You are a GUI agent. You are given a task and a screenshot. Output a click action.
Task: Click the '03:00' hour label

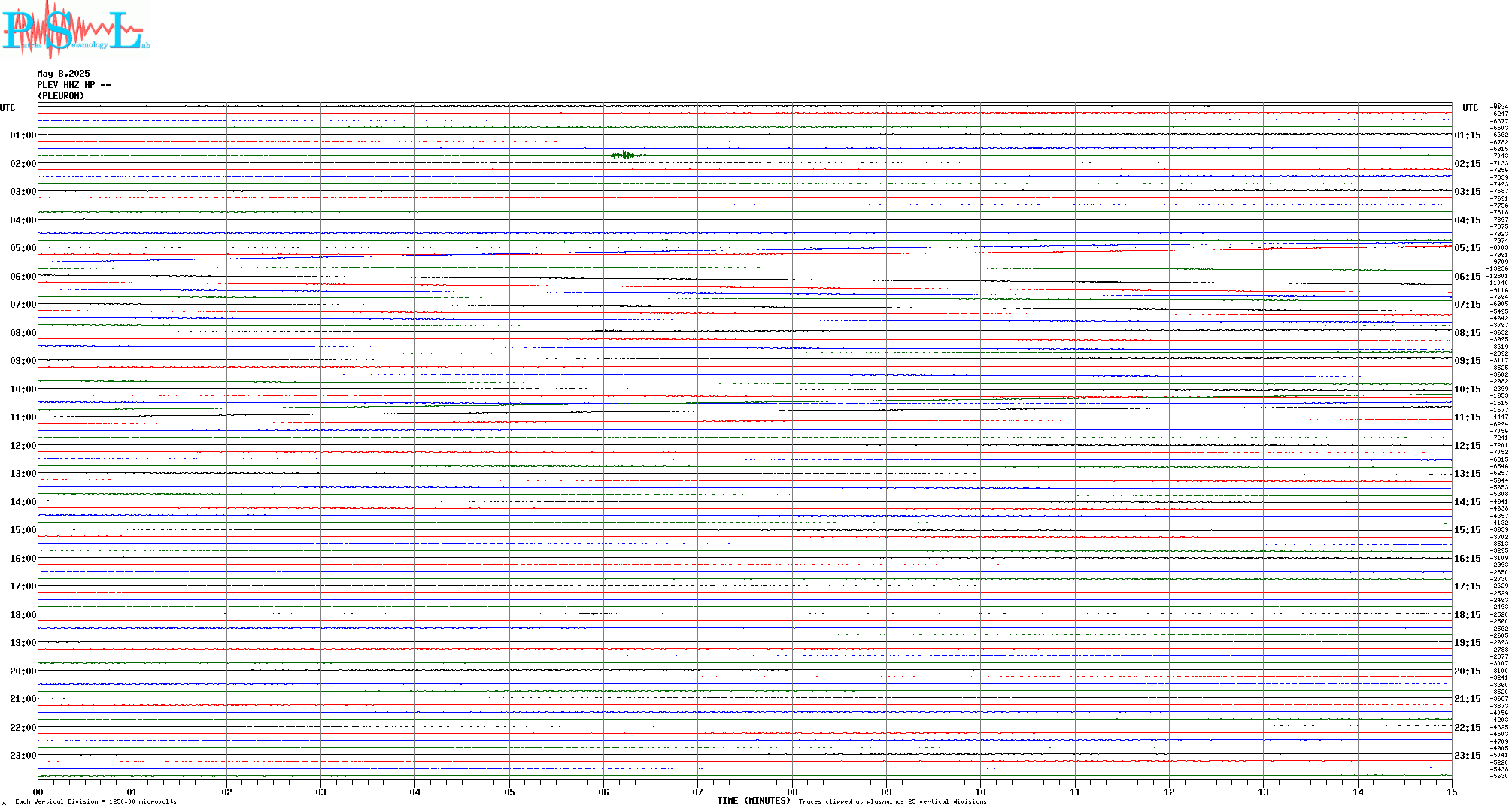pos(23,192)
